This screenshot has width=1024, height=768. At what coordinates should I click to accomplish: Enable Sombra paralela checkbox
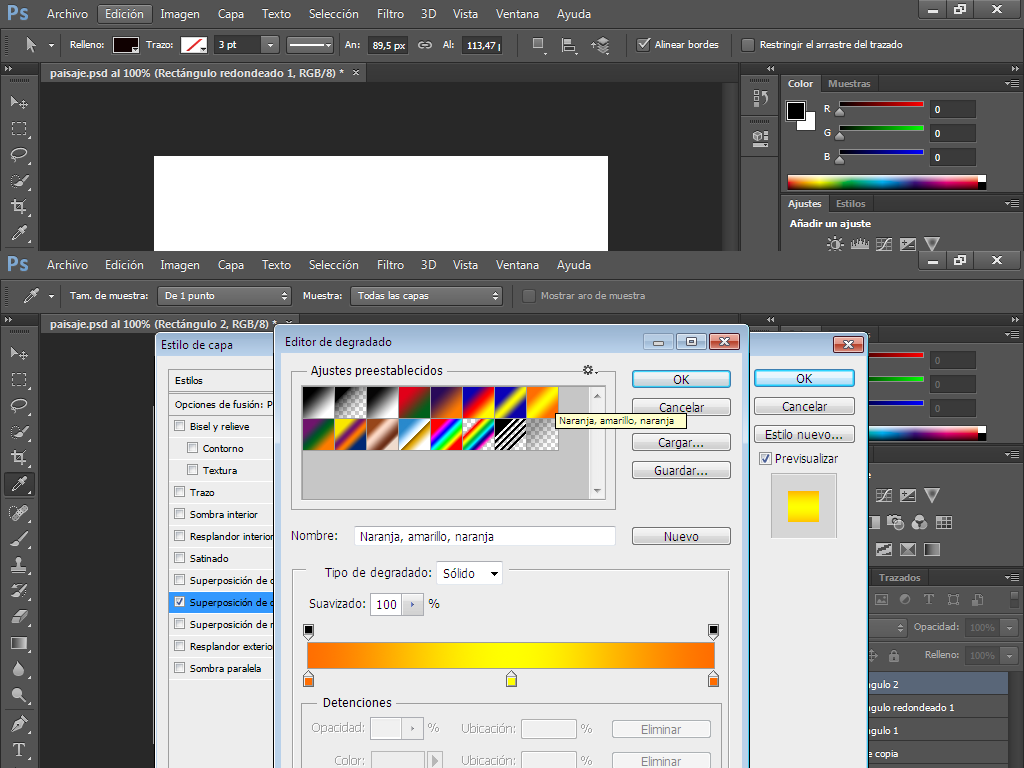pos(180,667)
